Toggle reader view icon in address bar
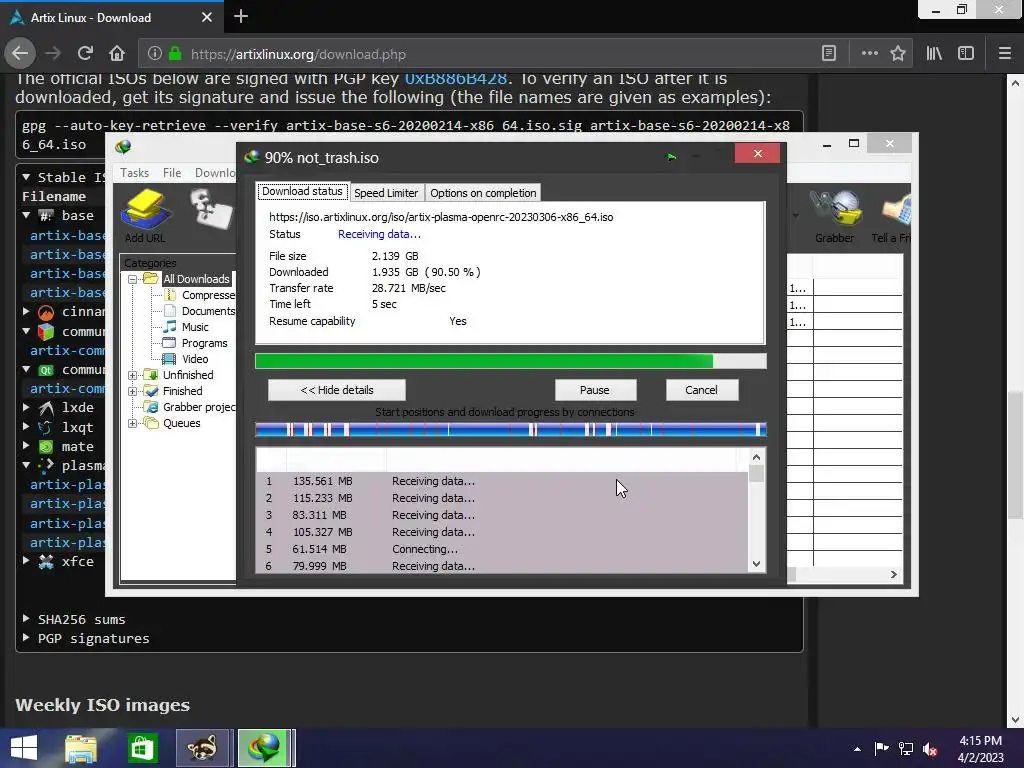1024x768 pixels. [x=829, y=54]
